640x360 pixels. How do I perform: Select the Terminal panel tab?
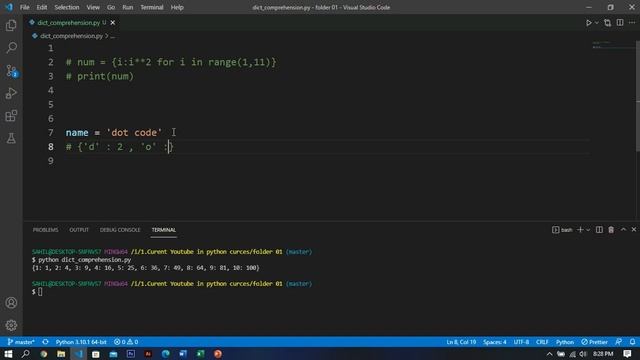(164, 230)
